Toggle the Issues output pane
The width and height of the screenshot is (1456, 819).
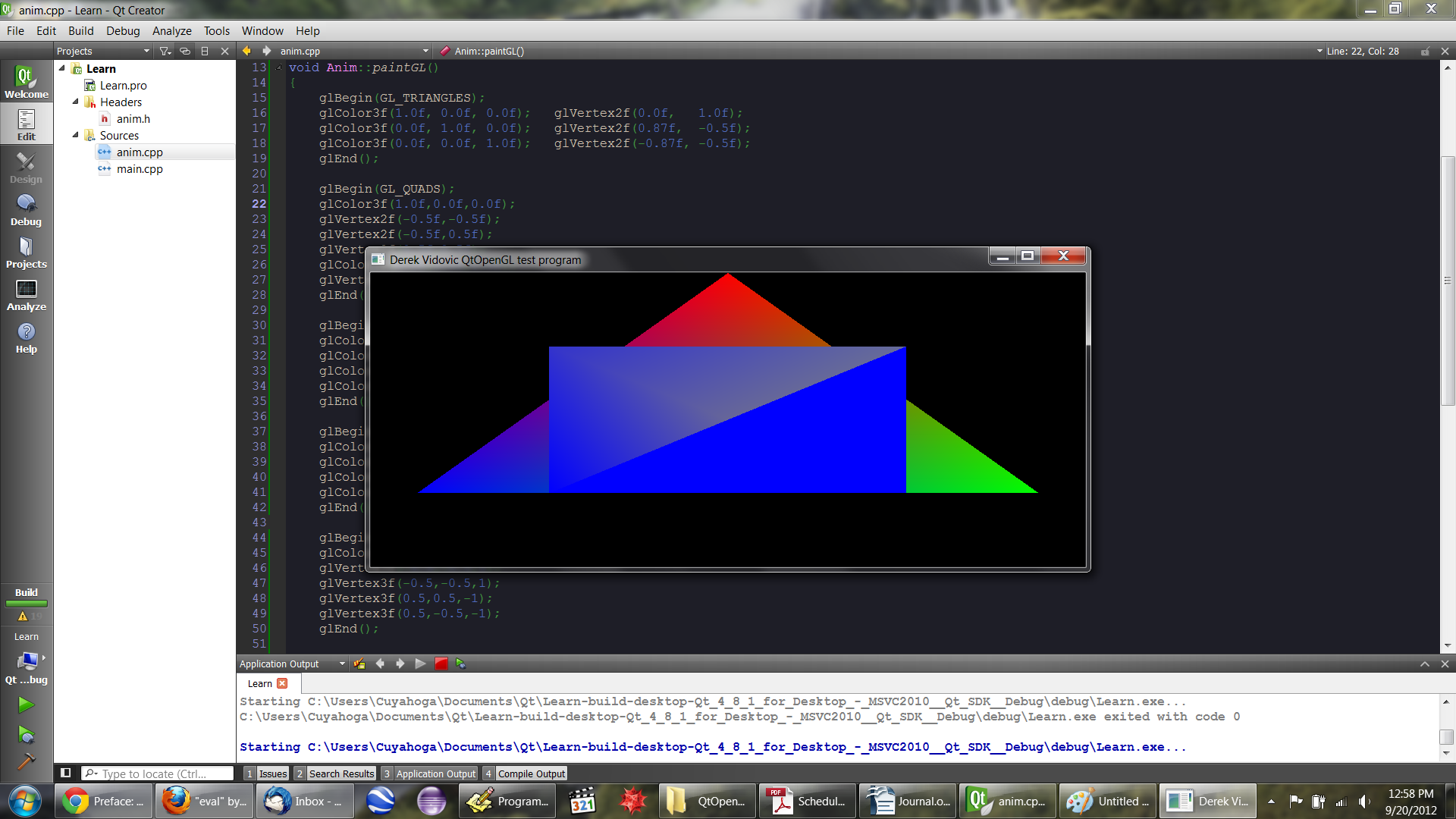click(266, 773)
